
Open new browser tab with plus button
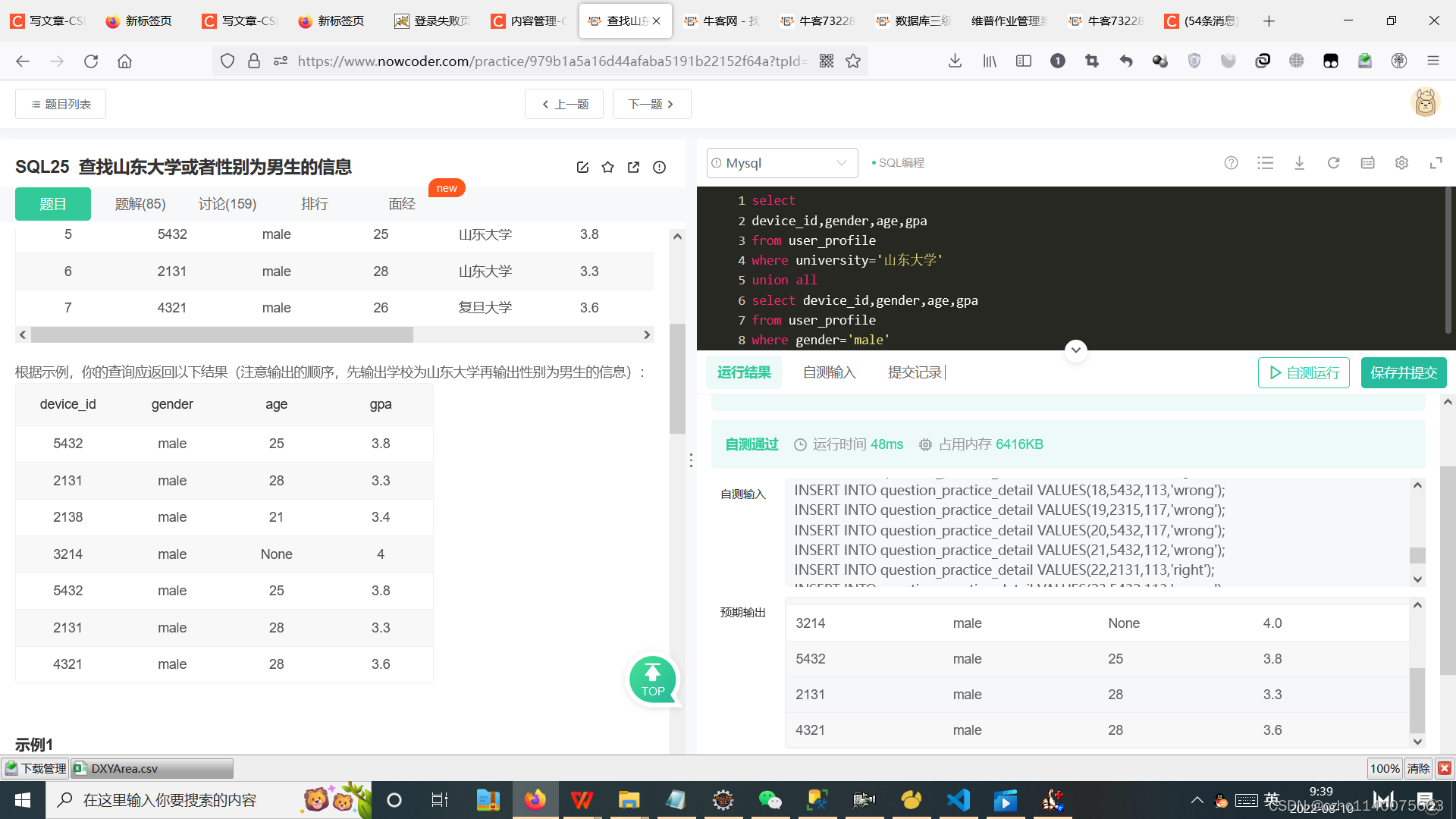[x=1269, y=20]
